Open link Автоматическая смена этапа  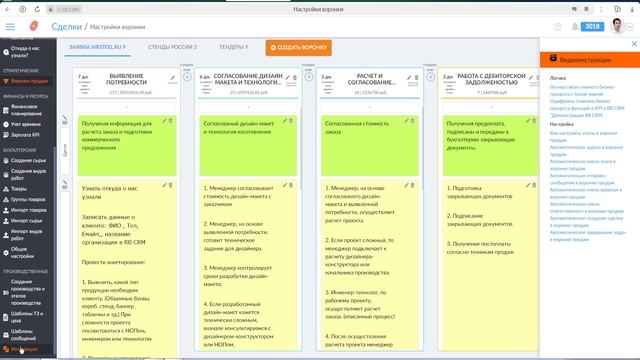click(582, 165)
